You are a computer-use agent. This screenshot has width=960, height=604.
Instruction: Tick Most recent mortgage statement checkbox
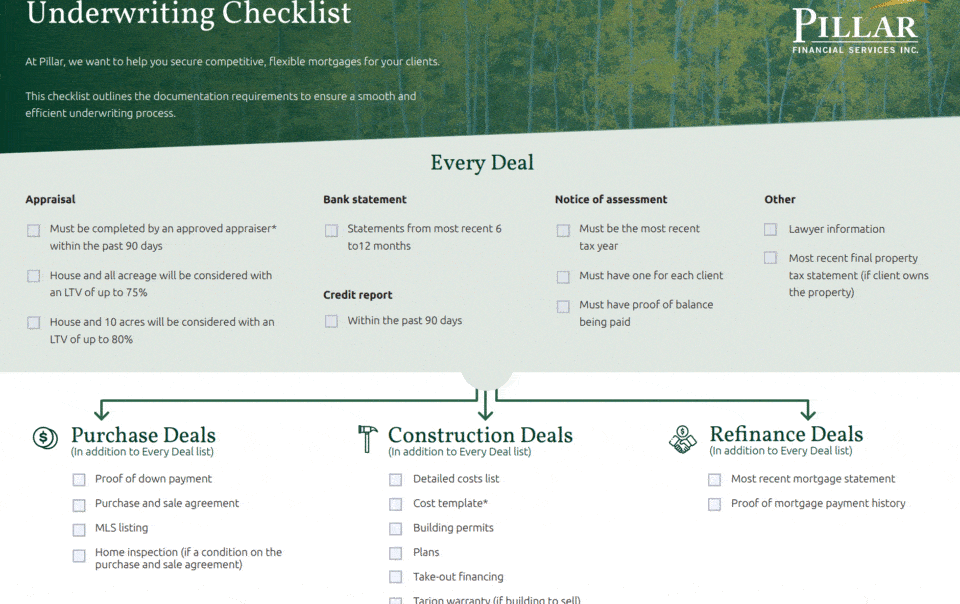(x=714, y=480)
